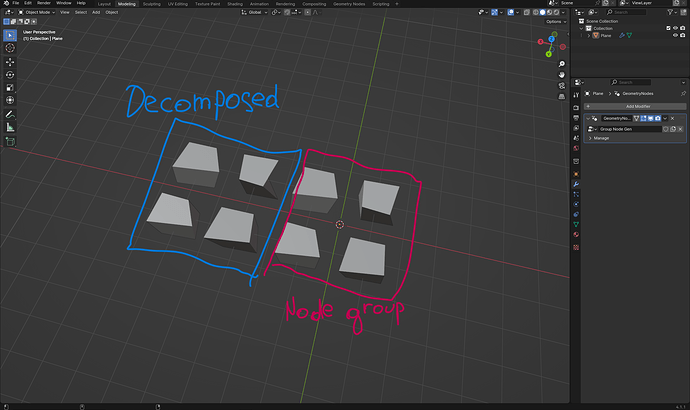Click the X axis on navigation gizmo
This screenshot has width=690, height=410.
[x=541, y=42]
